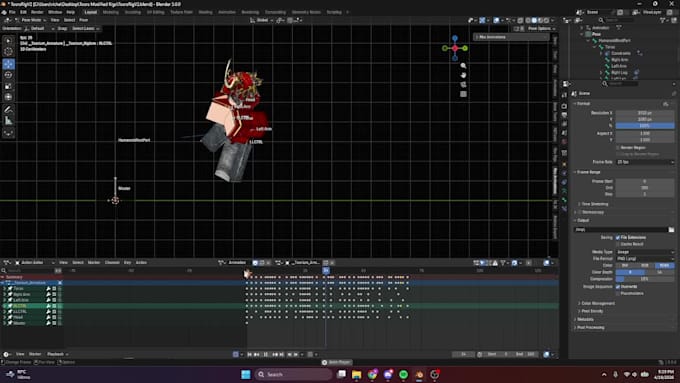Select the Move tool in viewport toolbar

pos(8,64)
